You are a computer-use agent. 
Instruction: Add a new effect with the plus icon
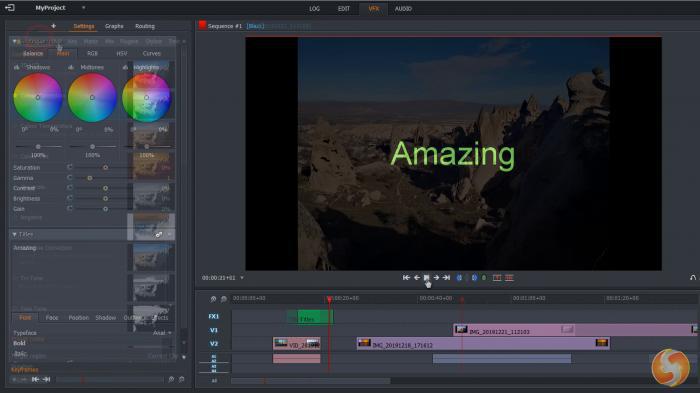54,26
